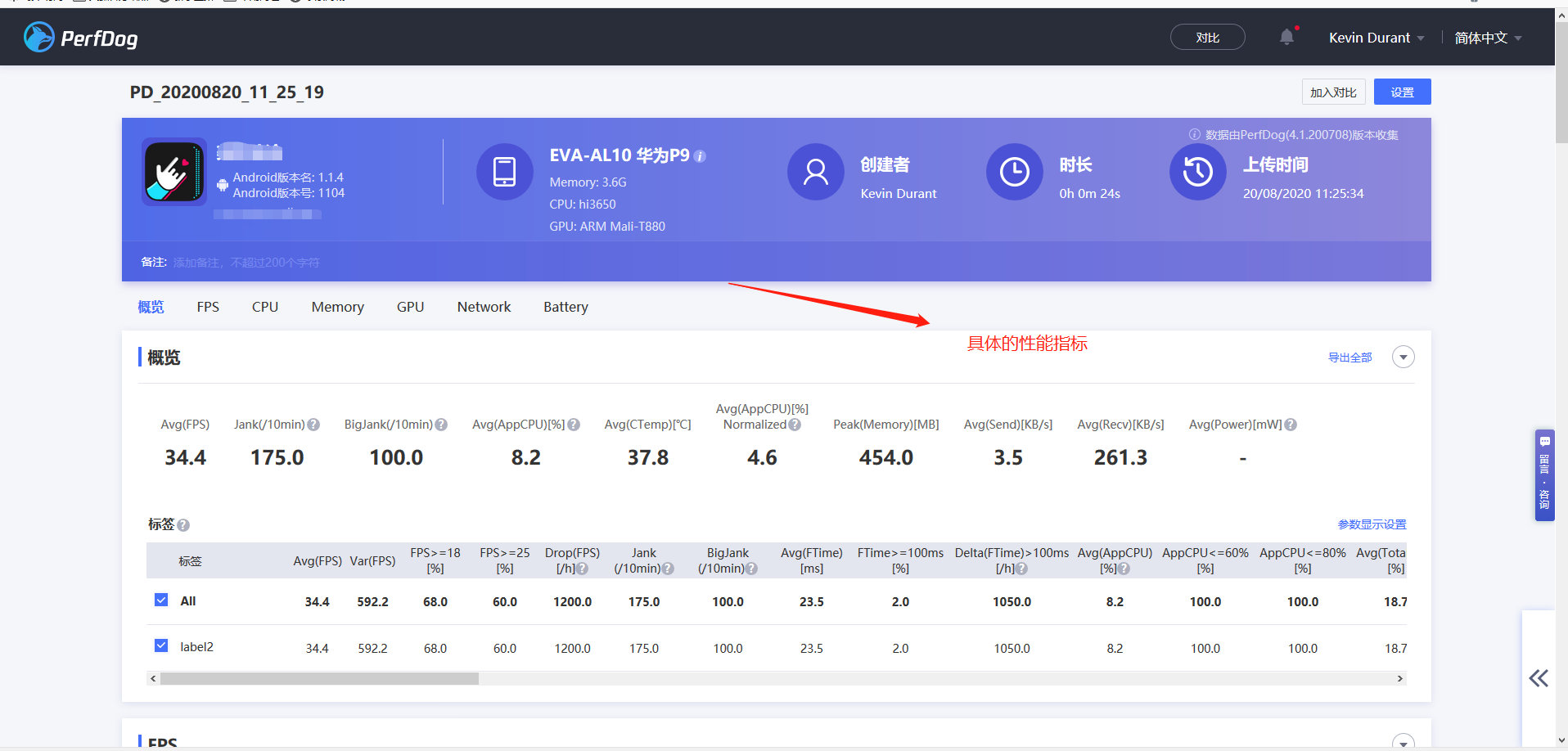Click the Avg(FPS) value 34.4
1568x751 pixels.
(185, 457)
